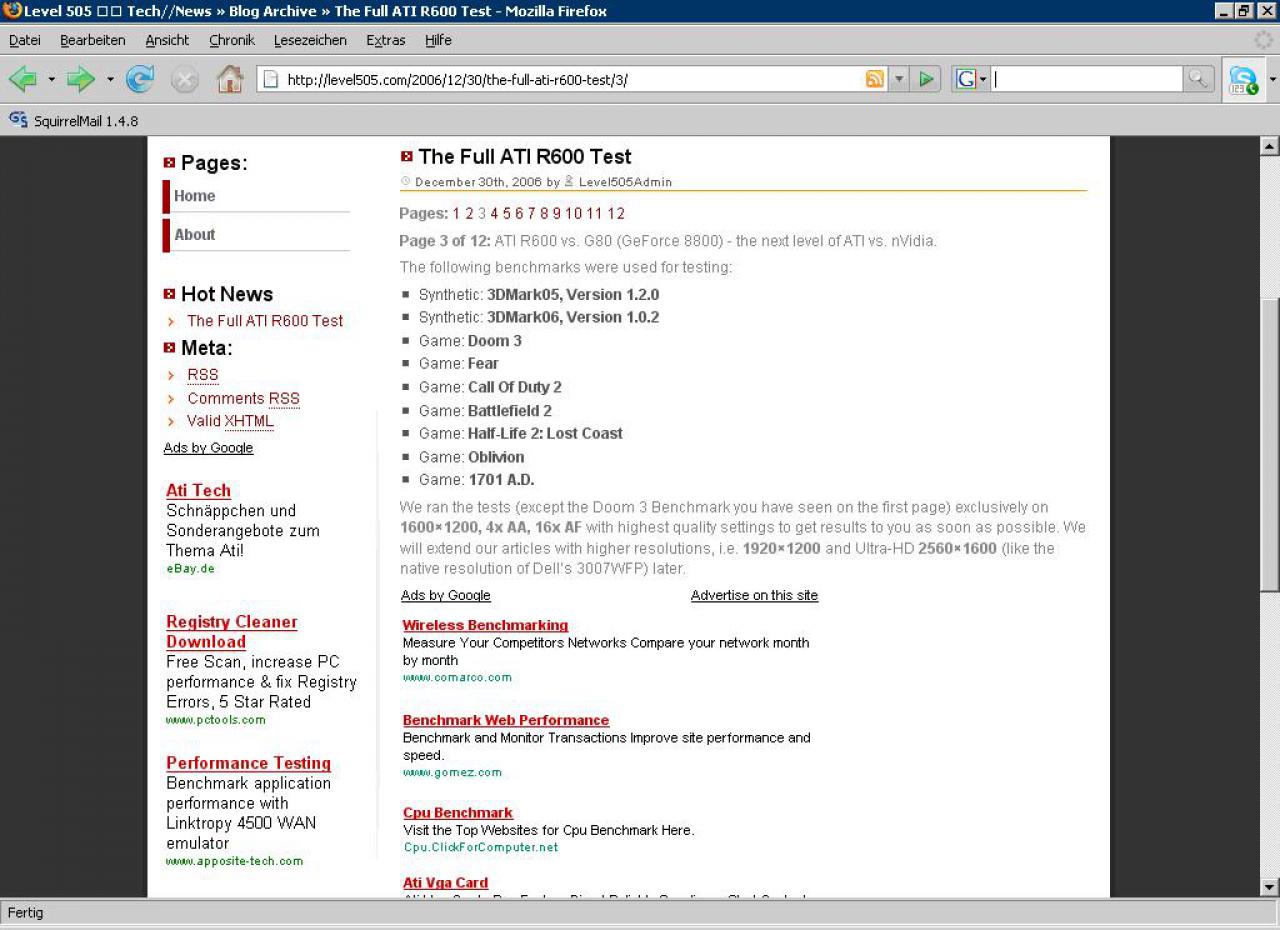Open the Chronik menu
Screen dimensions: 1280x930
coord(232,40)
